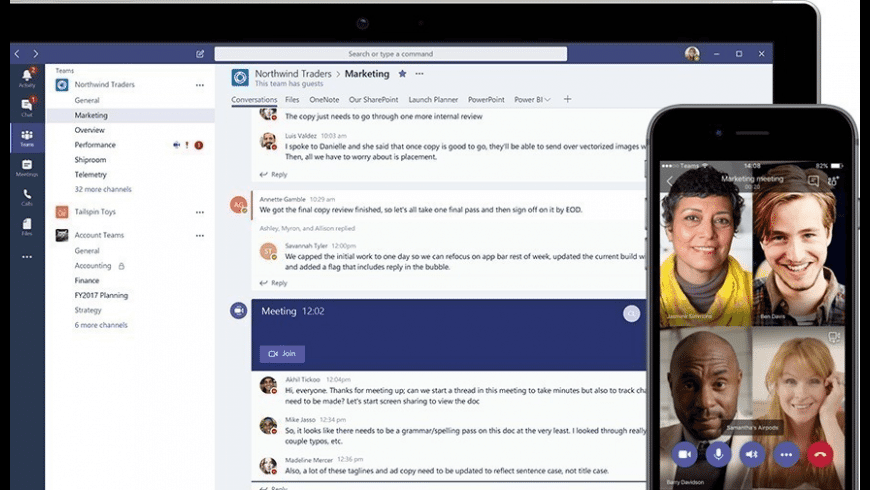Open Calls phone icon in sidebar
The width and height of the screenshot is (870, 490).
tap(27, 197)
